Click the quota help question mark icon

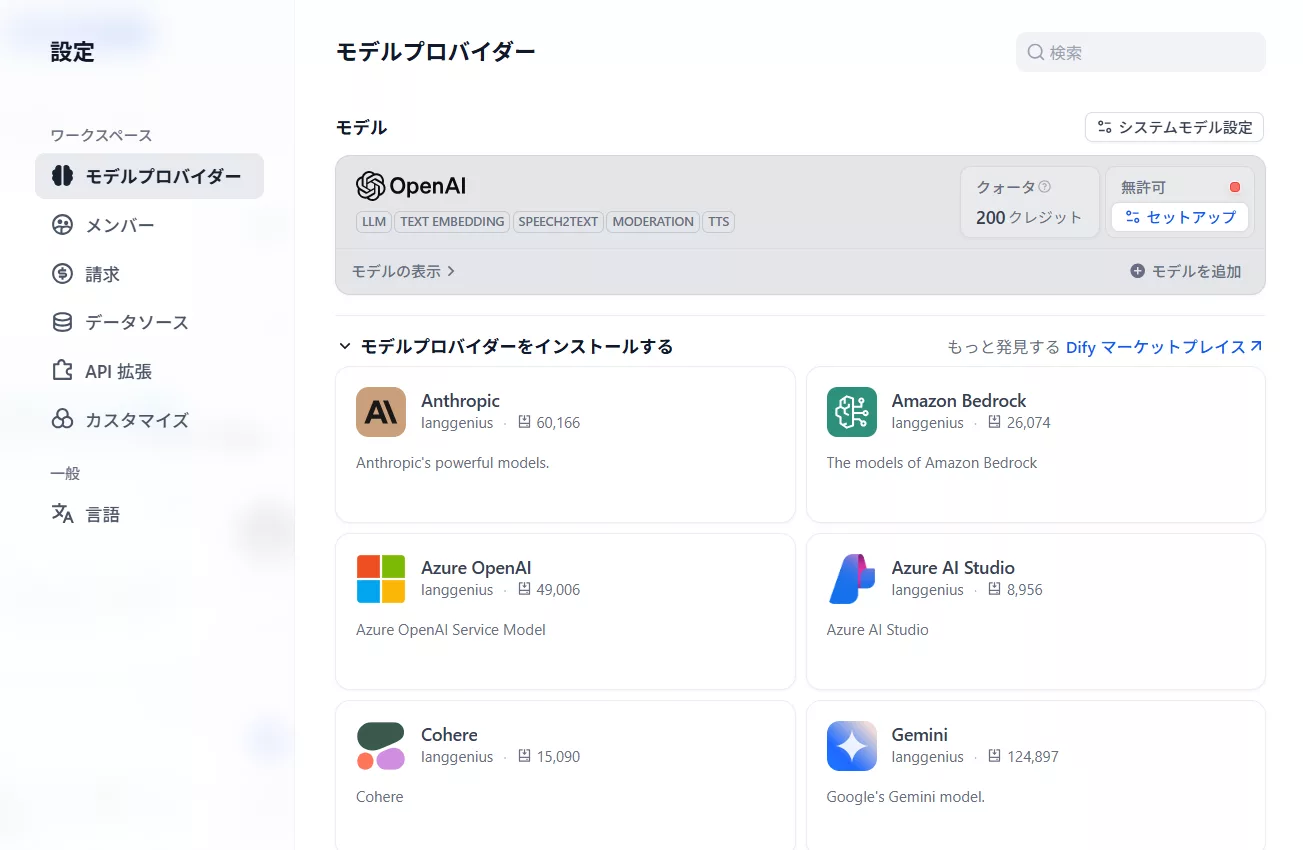[1044, 187]
